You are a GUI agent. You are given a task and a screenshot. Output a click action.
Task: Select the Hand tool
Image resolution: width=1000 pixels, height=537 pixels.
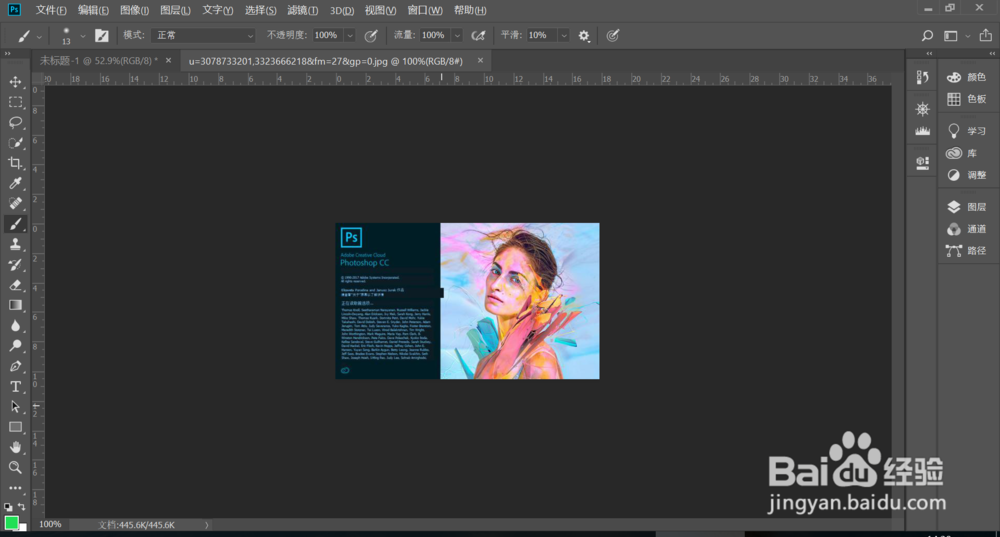pyautogui.click(x=15, y=447)
